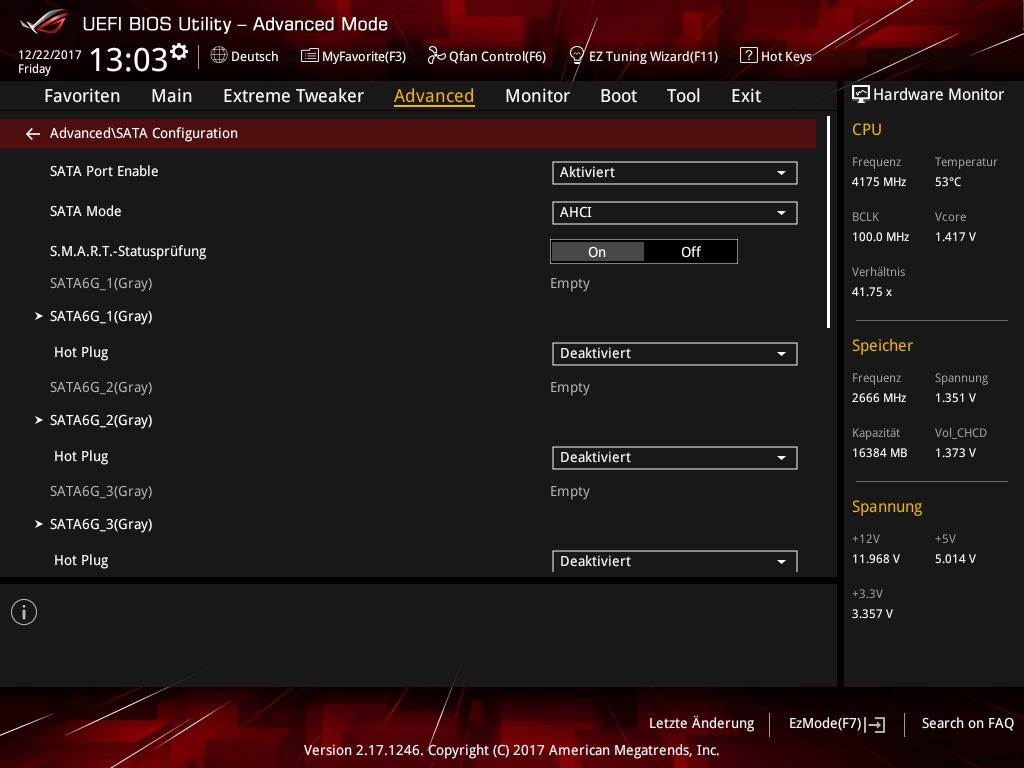1024x768 pixels.
Task: Switch to the Main tab
Action: [x=172, y=96]
